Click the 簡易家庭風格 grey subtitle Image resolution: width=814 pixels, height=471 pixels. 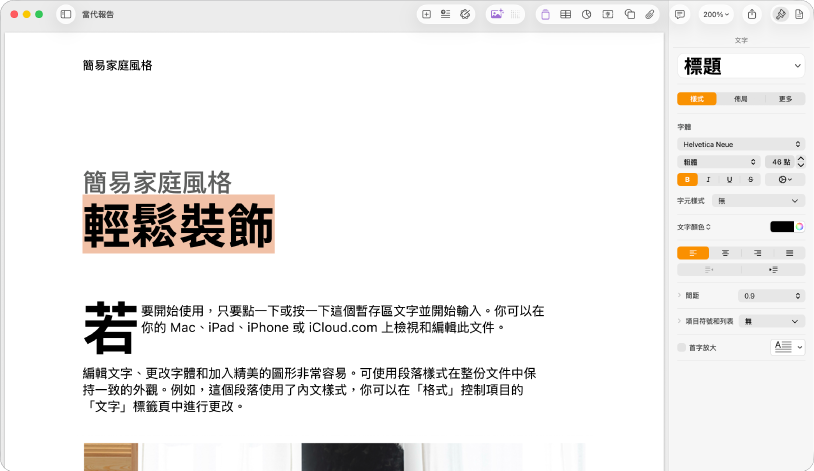coord(157,182)
